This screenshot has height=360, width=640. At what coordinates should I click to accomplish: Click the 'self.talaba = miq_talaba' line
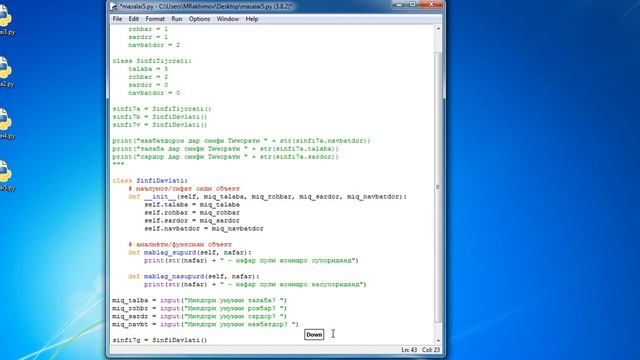point(192,204)
